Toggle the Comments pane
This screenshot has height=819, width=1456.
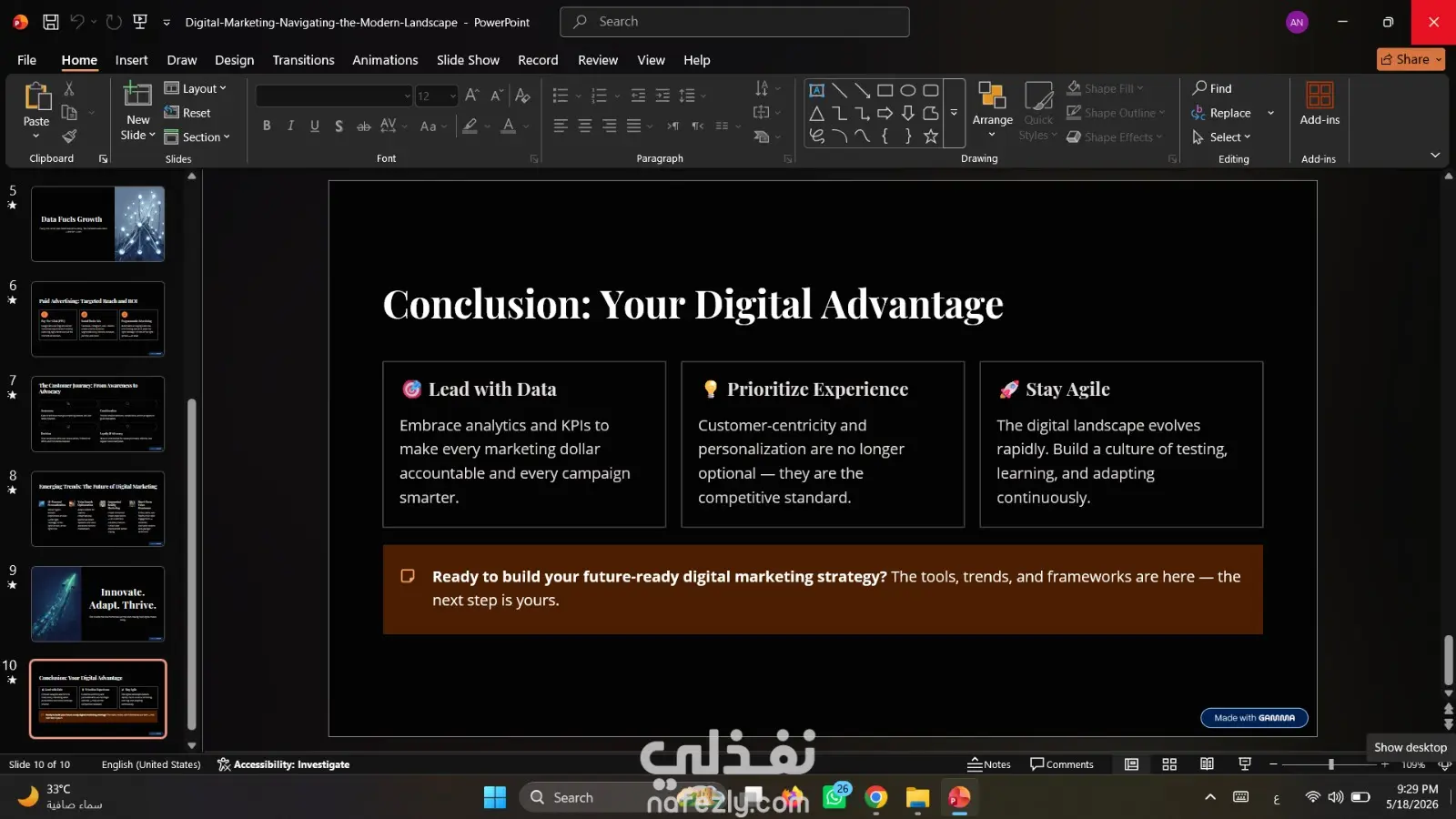tap(1061, 764)
